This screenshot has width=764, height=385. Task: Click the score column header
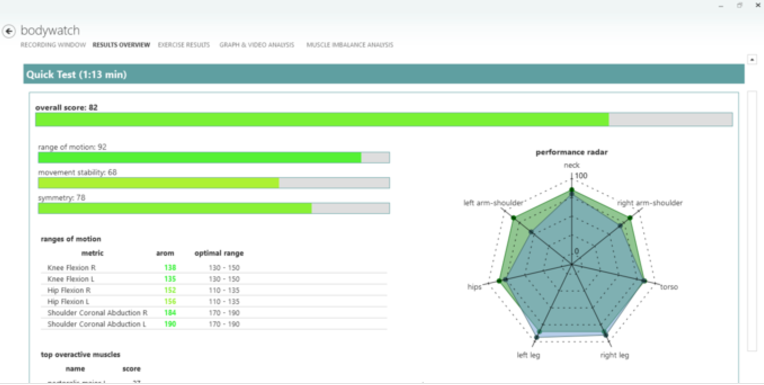click(x=132, y=368)
